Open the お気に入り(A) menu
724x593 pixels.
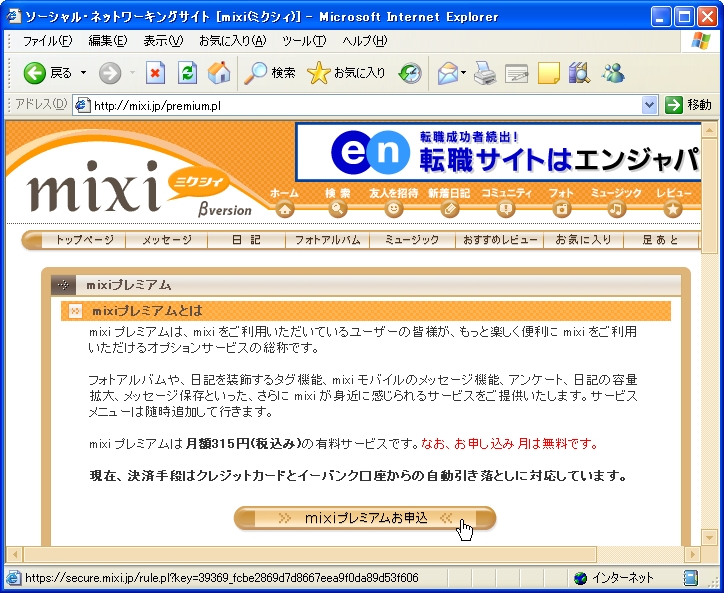click(x=233, y=41)
